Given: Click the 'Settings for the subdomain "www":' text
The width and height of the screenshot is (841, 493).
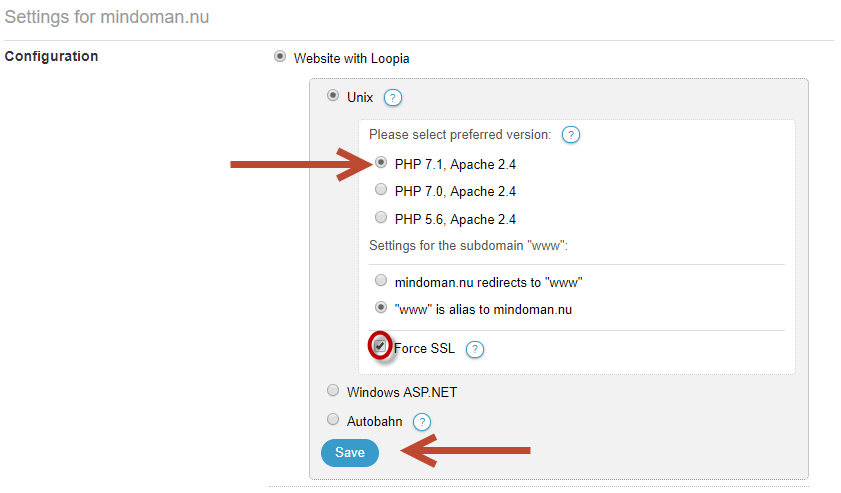Looking at the screenshot, I should click(468, 246).
